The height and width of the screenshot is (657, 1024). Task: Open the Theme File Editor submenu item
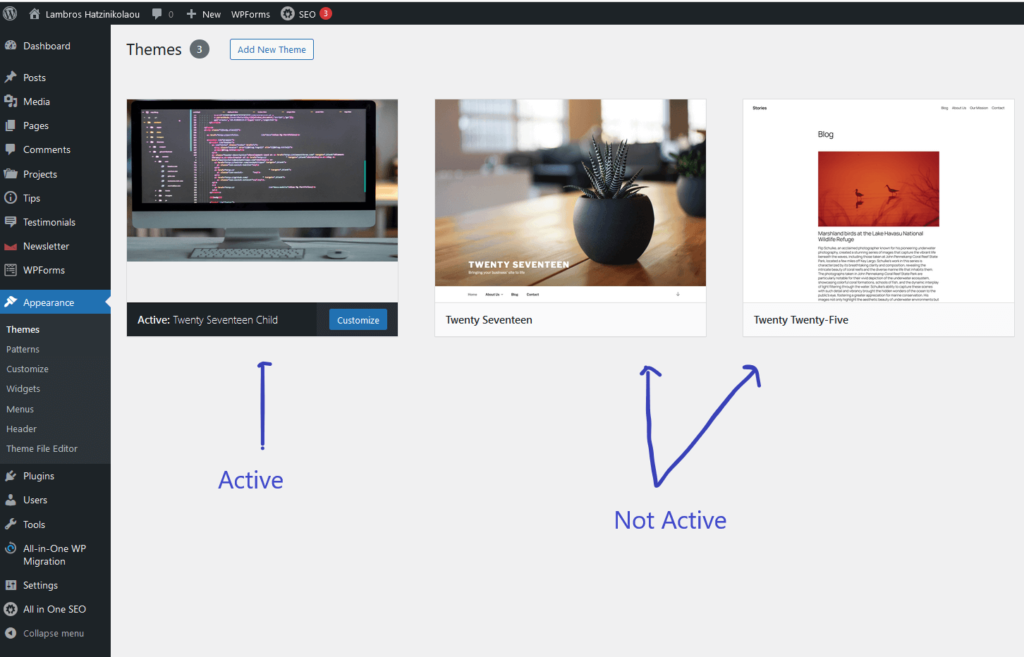point(42,449)
